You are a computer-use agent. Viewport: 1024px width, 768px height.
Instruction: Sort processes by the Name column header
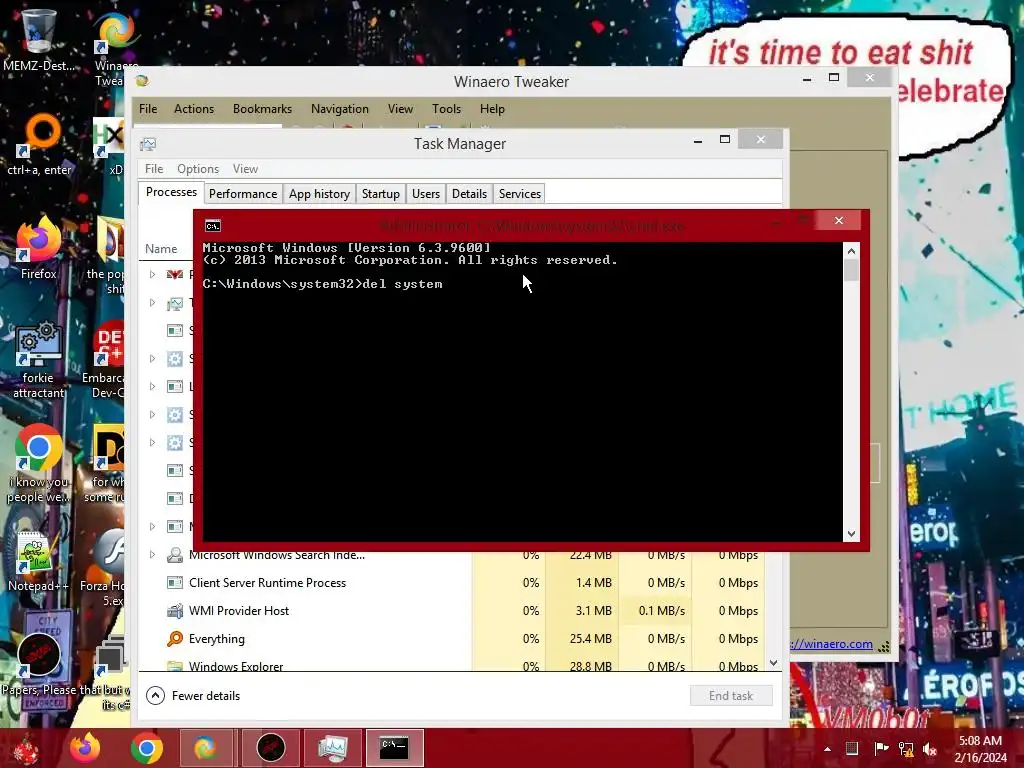click(161, 249)
